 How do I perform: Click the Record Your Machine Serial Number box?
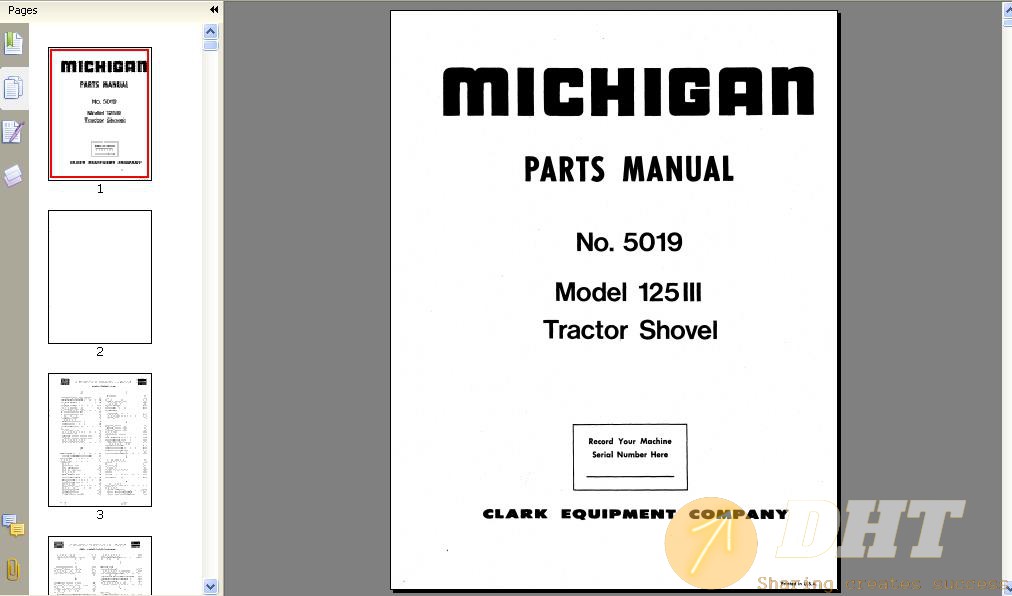pyautogui.click(x=630, y=457)
